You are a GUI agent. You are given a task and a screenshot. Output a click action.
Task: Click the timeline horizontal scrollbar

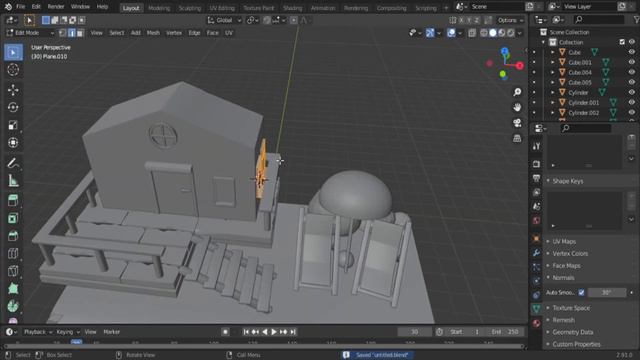[264, 347]
